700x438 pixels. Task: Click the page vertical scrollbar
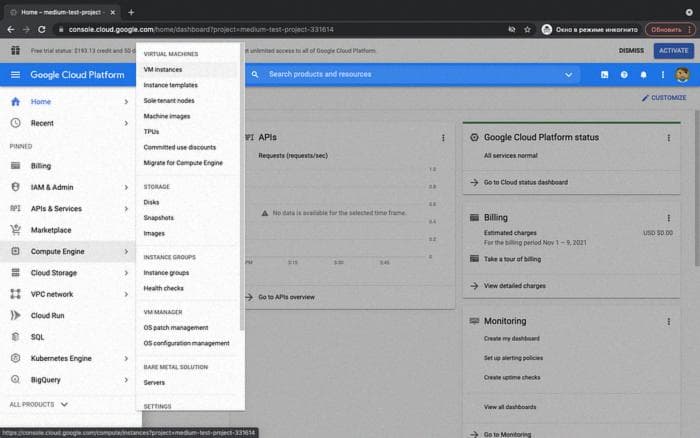[x=697, y=188]
